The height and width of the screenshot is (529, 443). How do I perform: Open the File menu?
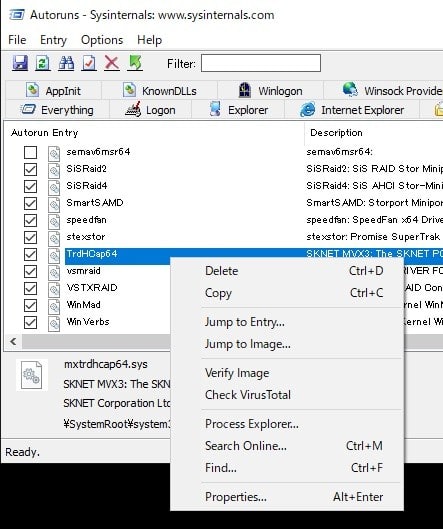(17, 40)
